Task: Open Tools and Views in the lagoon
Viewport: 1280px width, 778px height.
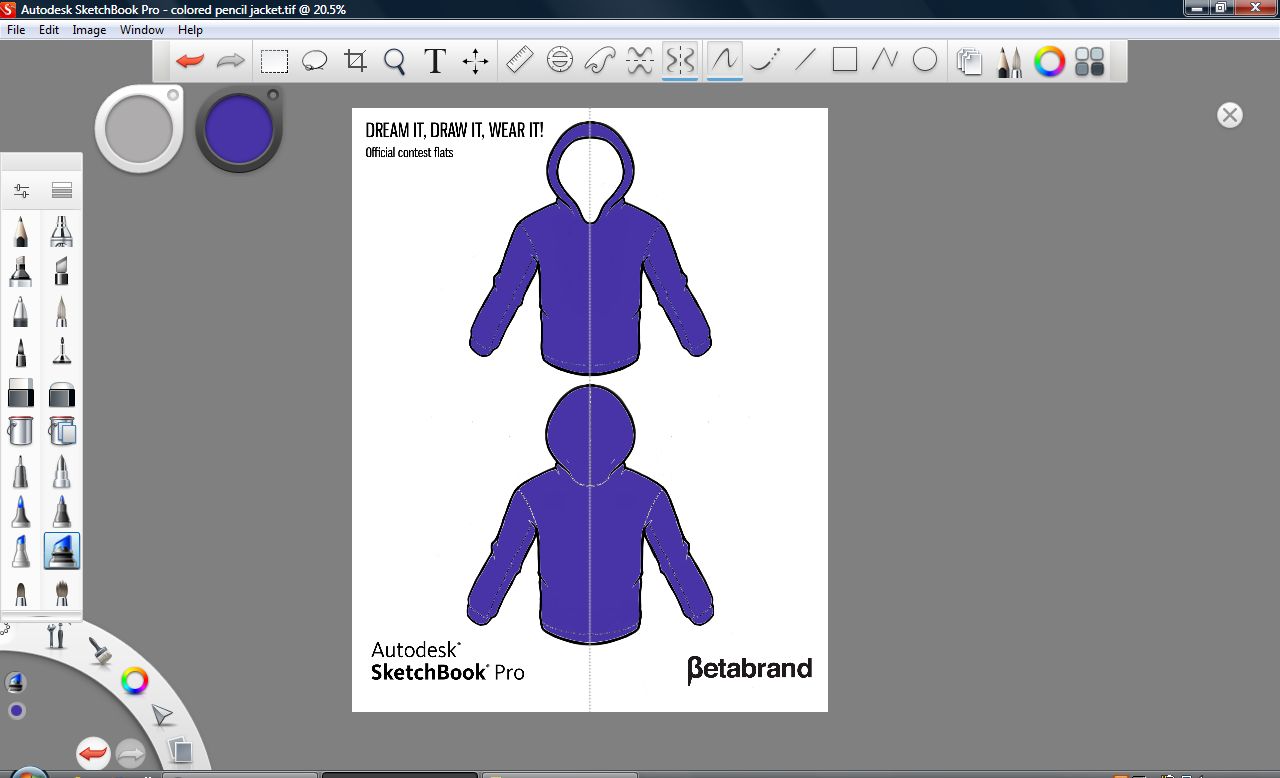Action: pyautogui.click(x=56, y=635)
